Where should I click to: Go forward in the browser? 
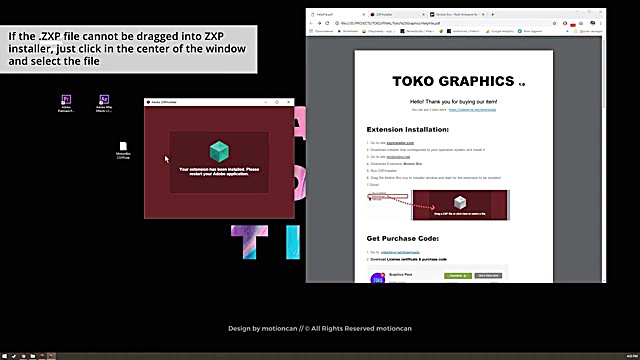(319, 23)
